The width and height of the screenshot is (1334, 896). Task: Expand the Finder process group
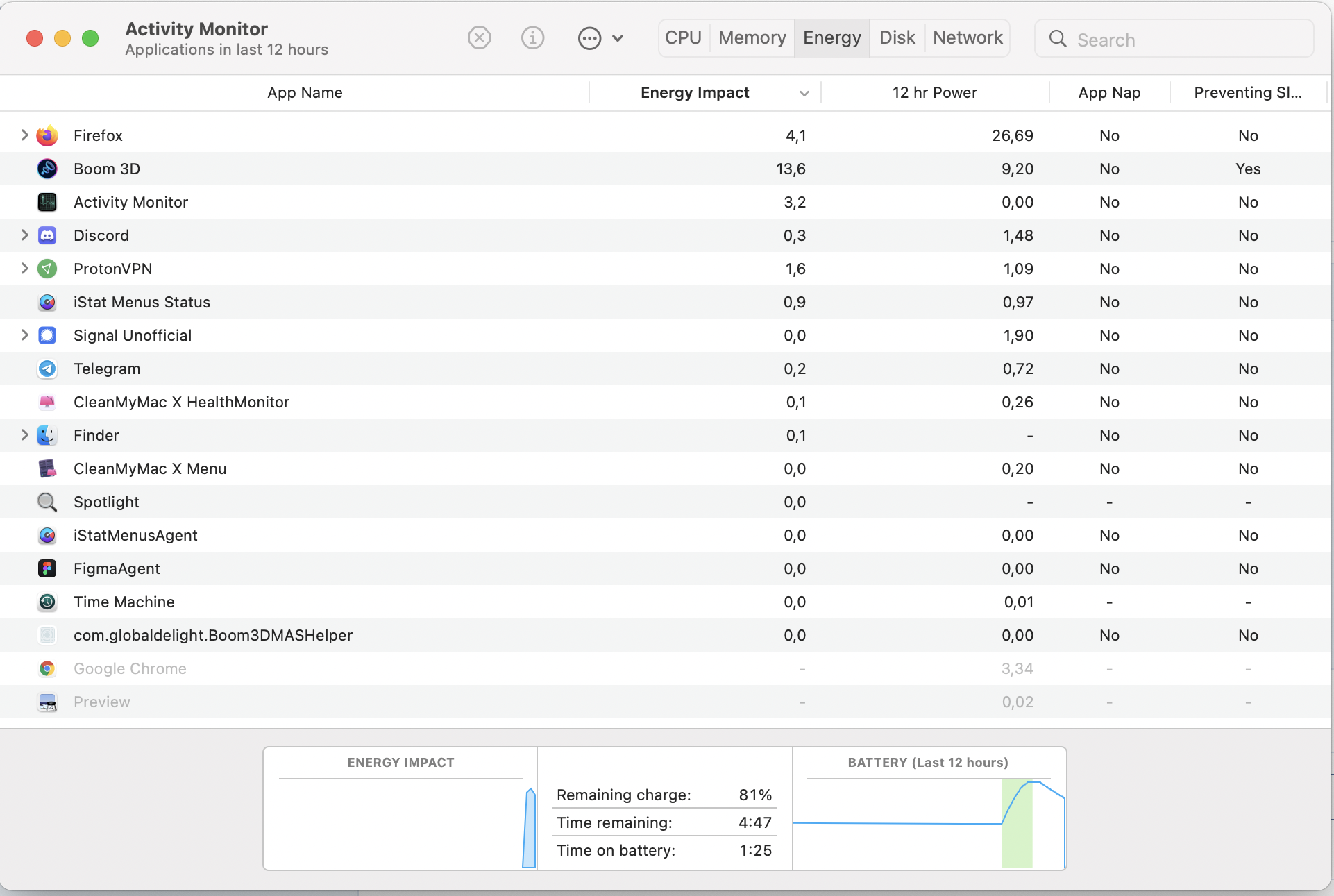(x=24, y=435)
